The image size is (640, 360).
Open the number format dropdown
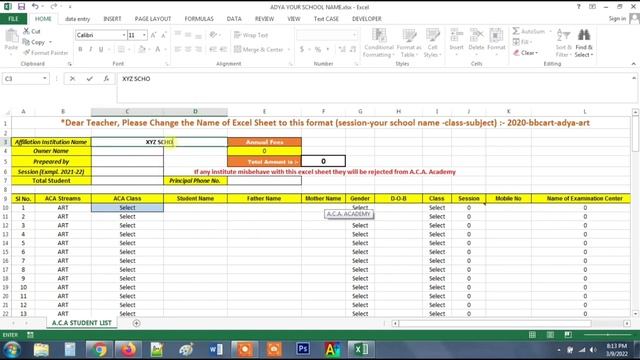354,35
